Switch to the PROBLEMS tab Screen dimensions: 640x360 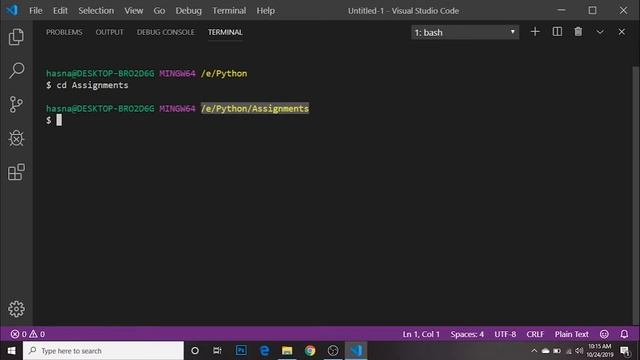(x=64, y=32)
